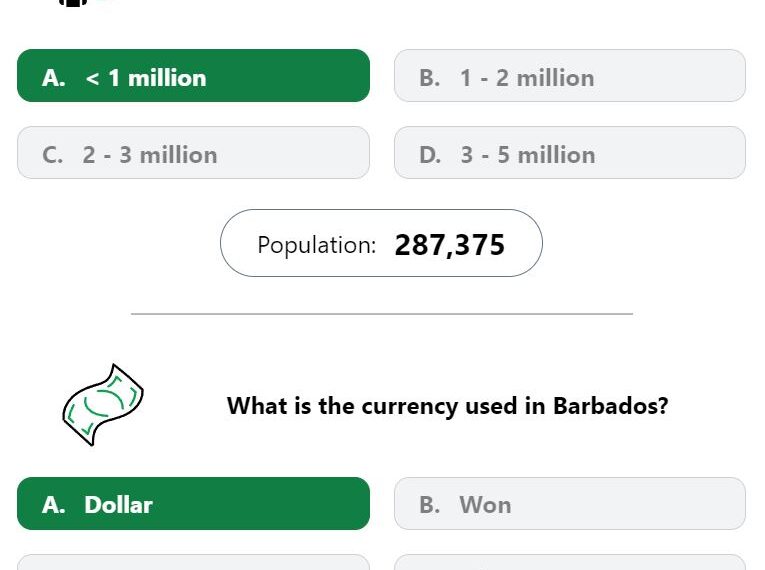Click the cropped black icon at top
The height and width of the screenshot is (570, 765).
73,3
